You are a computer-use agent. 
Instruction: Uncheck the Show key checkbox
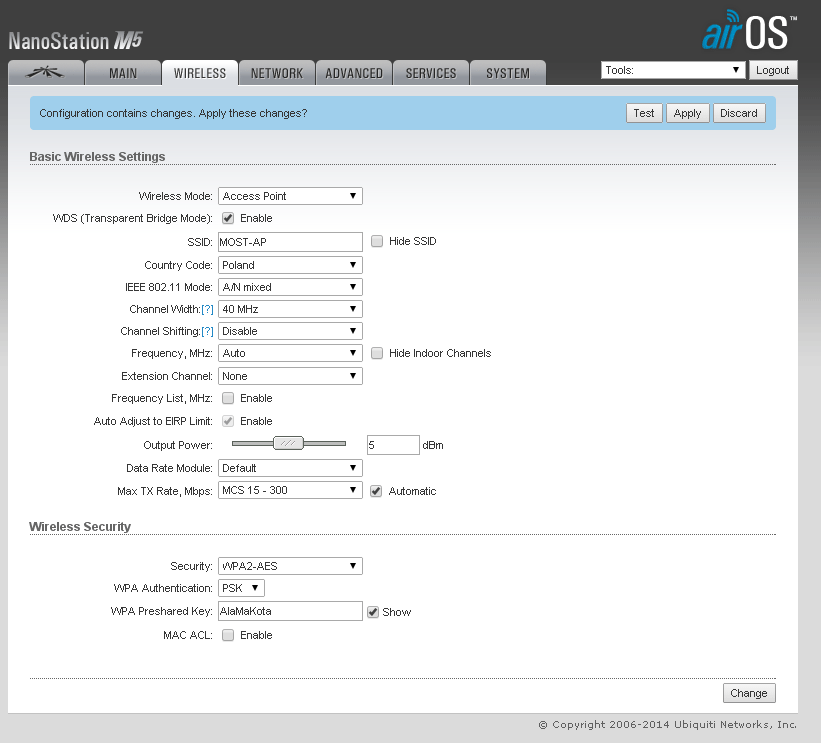tap(373, 612)
